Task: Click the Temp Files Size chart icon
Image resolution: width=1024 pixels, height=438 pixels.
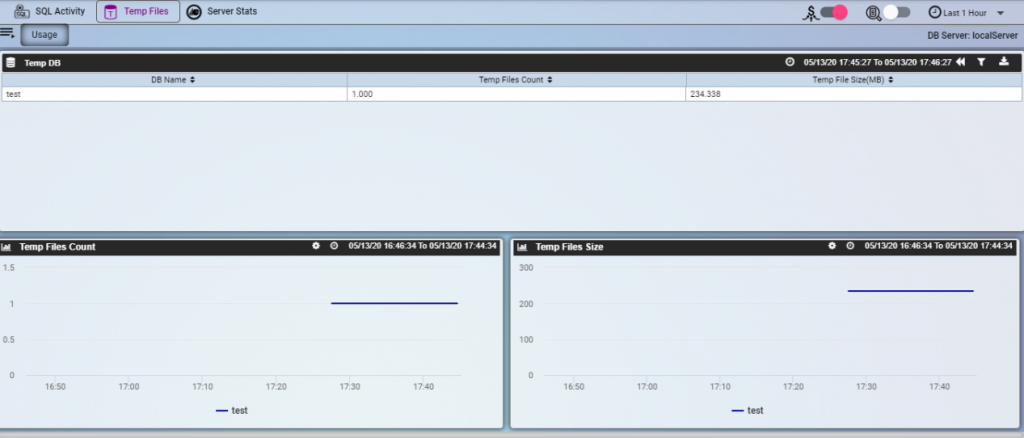Action: click(x=522, y=247)
